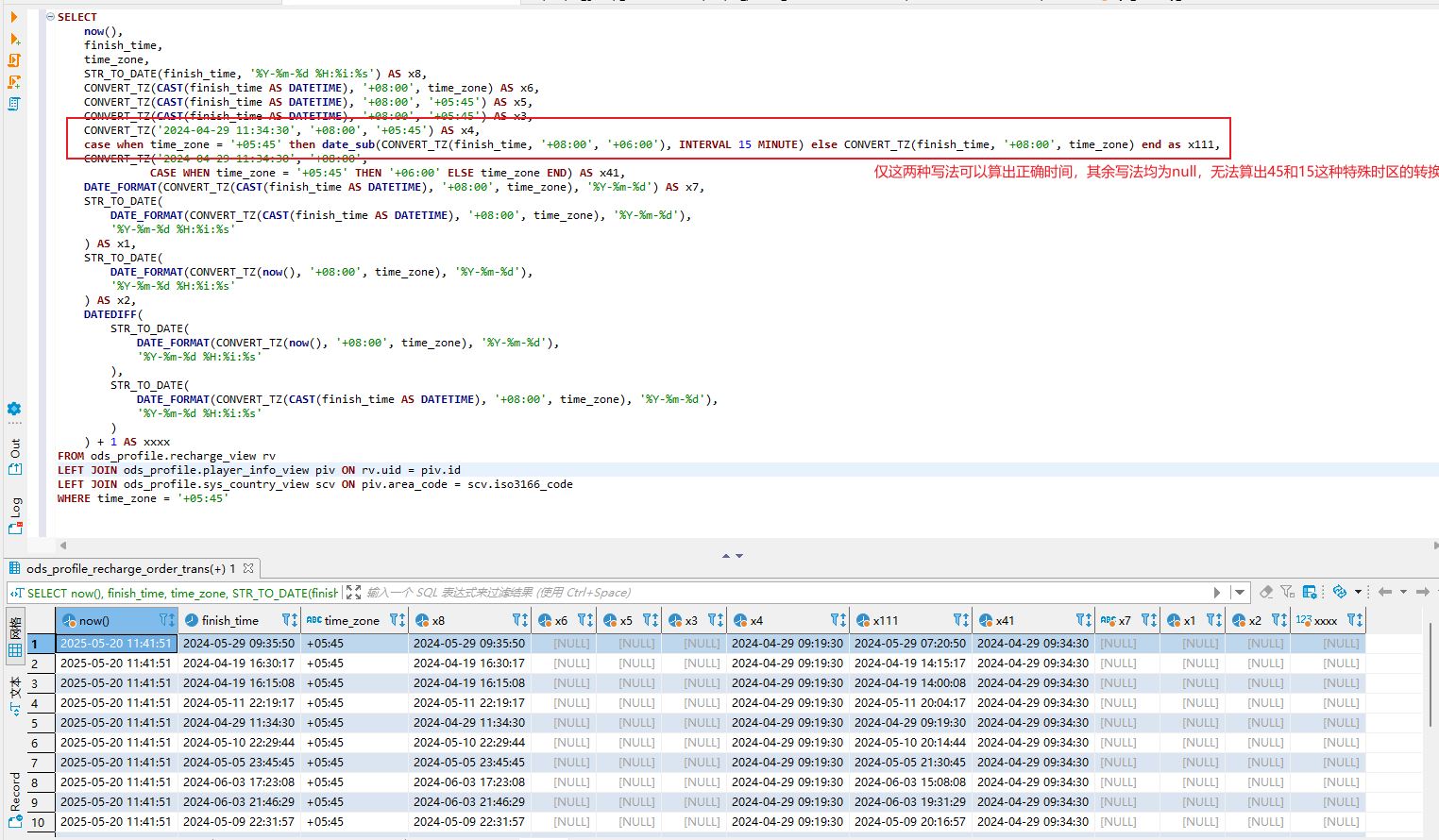This screenshot has height=840, width=1439.
Task: Open filter/sort for x111 column
Action: pyautogui.click(x=960, y=620)
